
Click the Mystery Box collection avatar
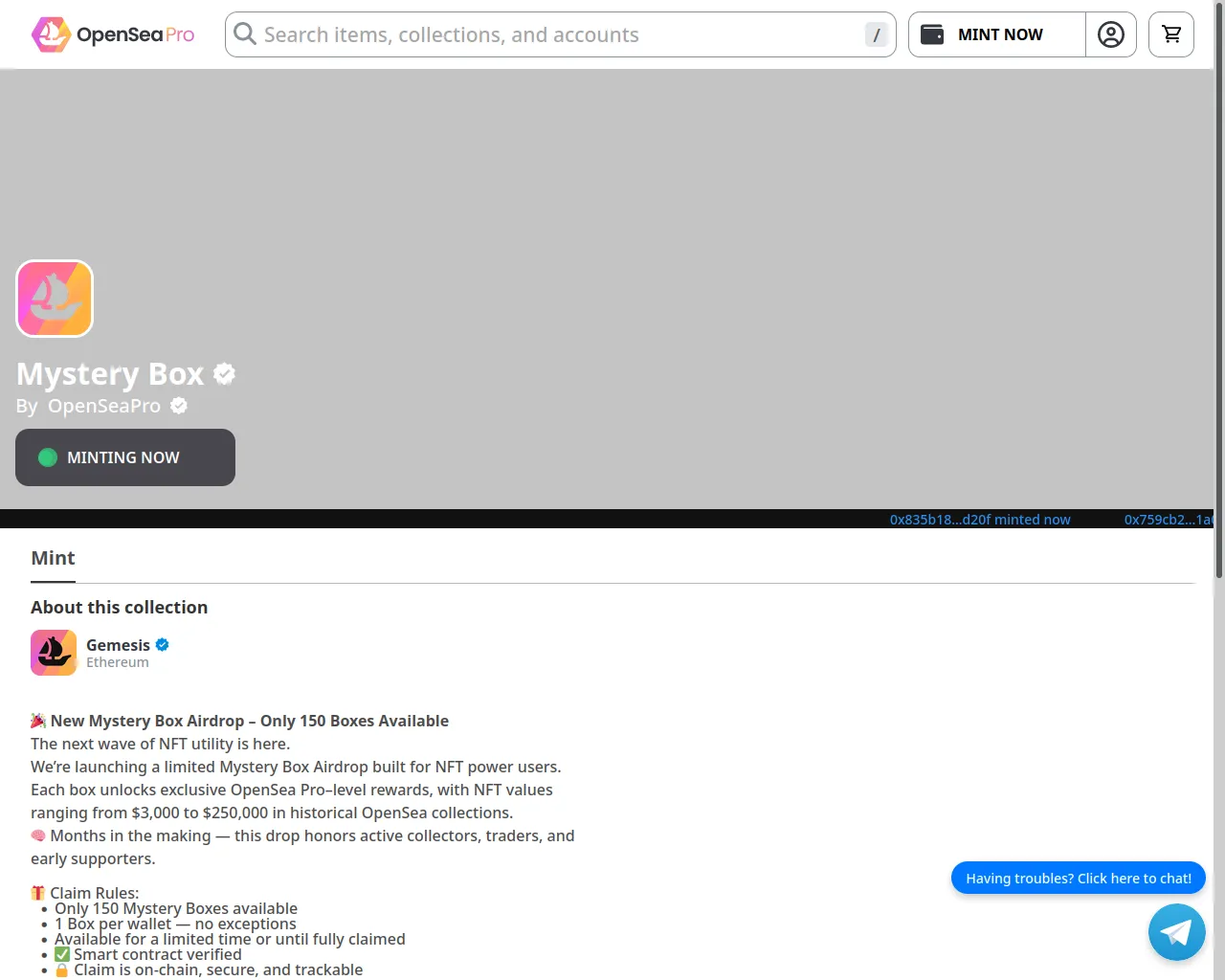(55, 299)
